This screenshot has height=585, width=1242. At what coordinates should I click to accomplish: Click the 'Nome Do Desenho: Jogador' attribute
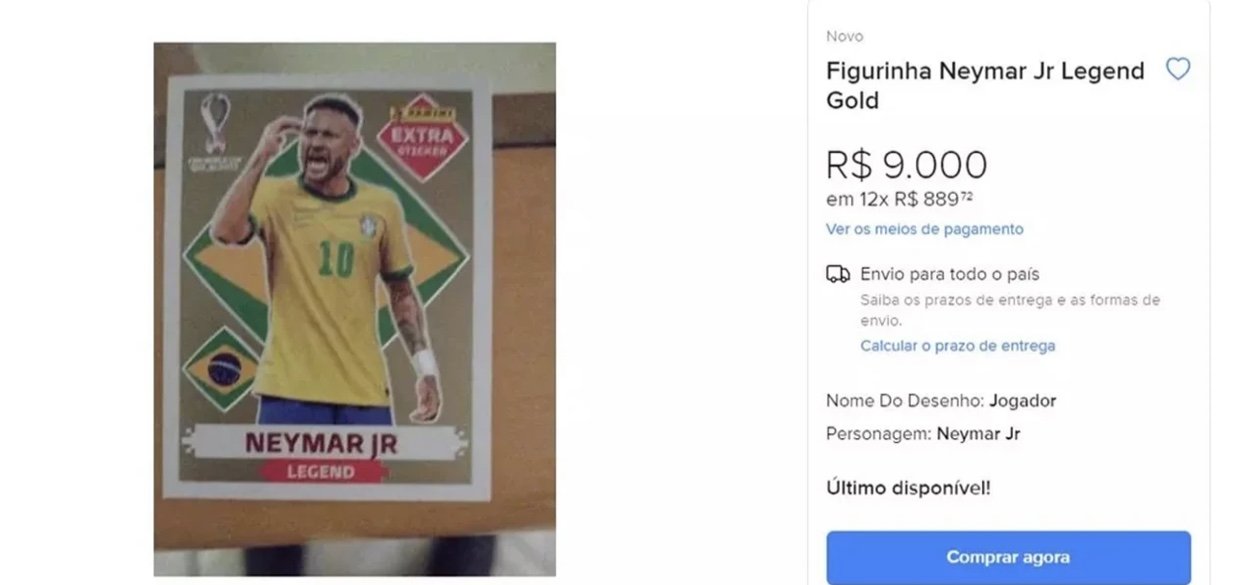(940, 401)
